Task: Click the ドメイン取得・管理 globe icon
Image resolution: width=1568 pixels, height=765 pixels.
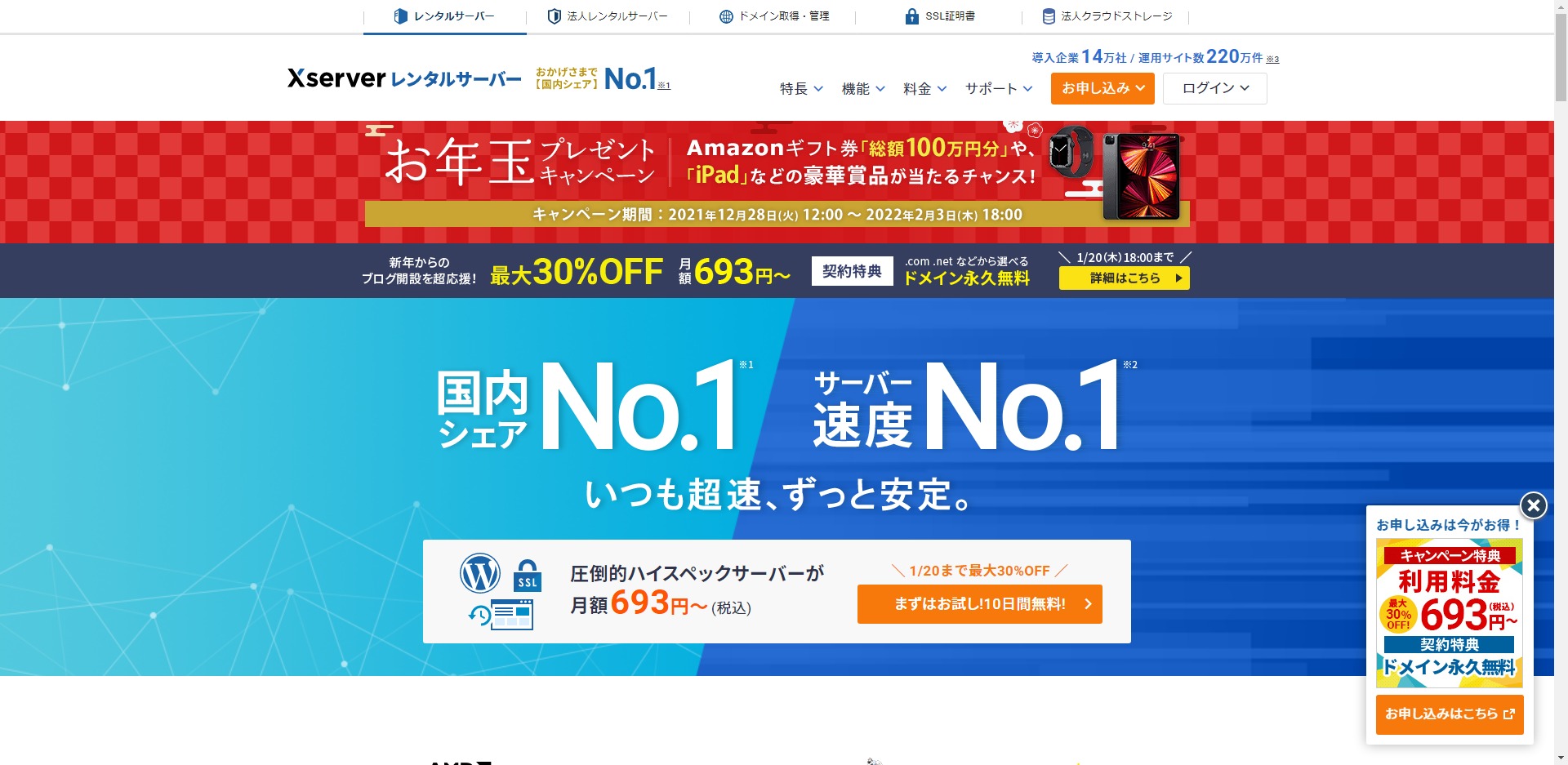Action: [x=726, y=16]
